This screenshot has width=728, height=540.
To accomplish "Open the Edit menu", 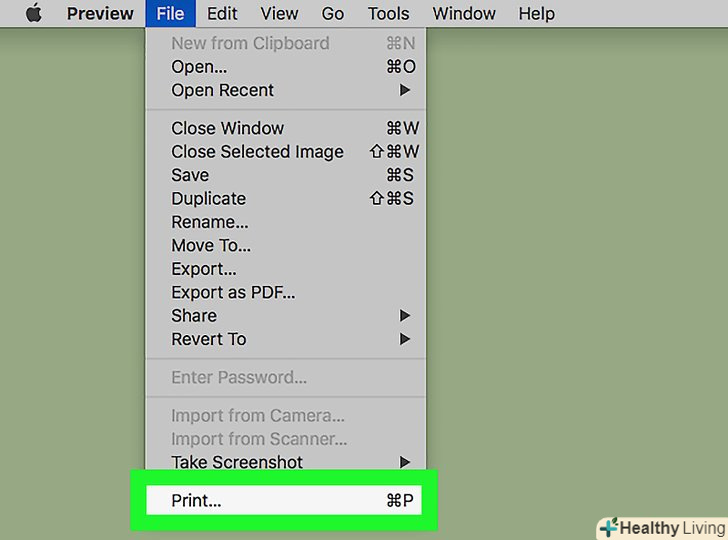I will tap(222, 13).
